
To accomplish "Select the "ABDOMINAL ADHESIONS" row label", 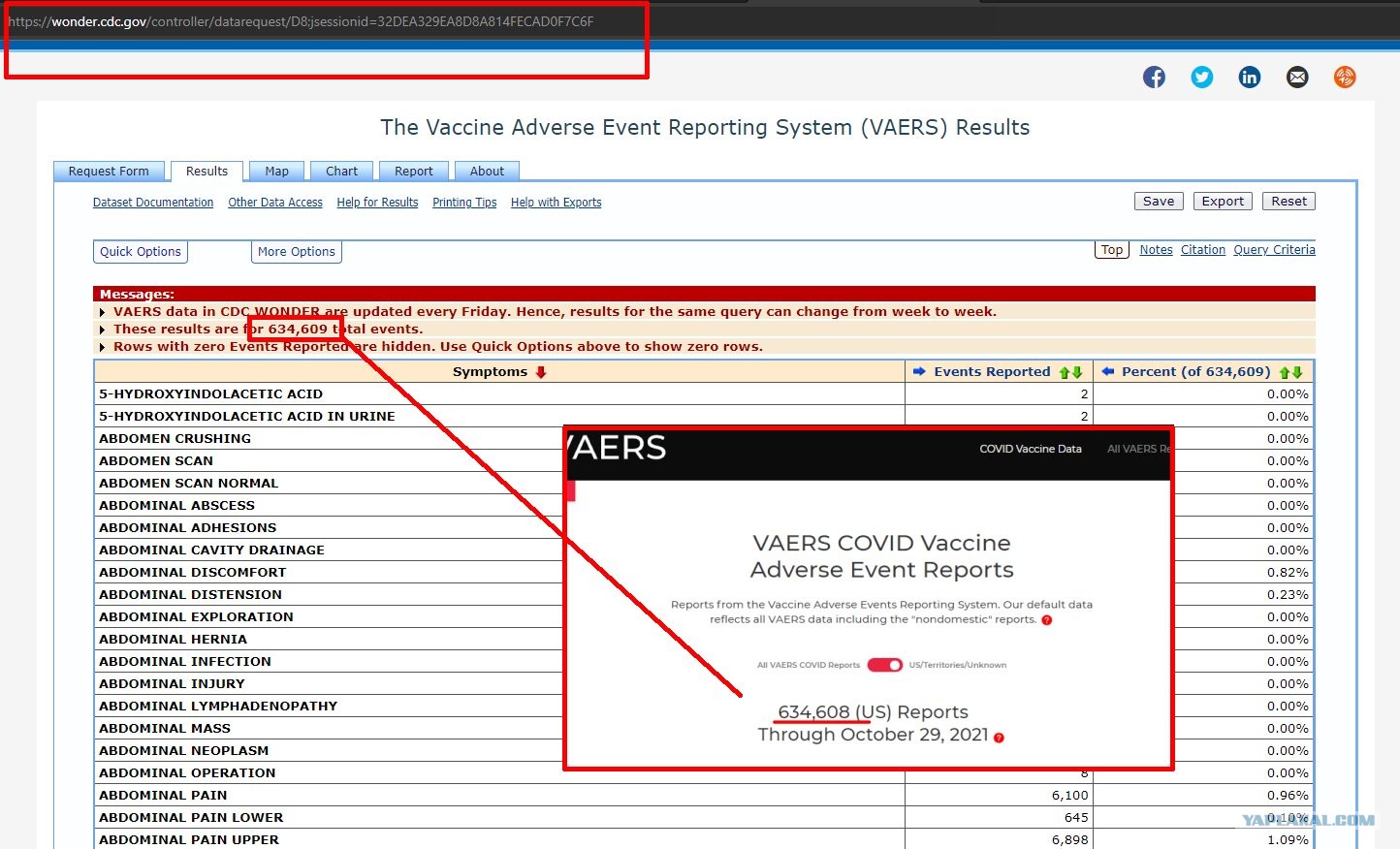I will [x=187, y=528].
